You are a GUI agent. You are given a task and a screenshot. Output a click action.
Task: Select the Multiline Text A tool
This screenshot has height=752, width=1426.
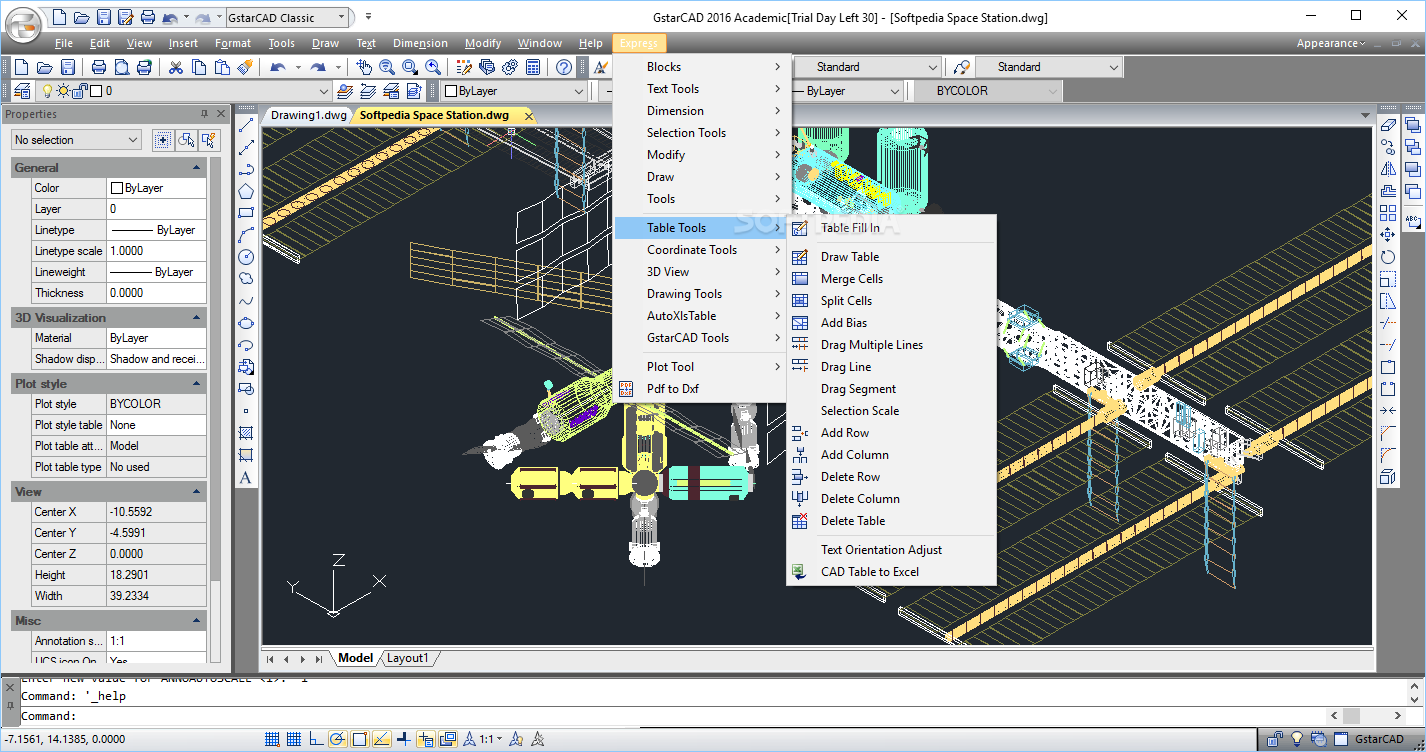246,477
